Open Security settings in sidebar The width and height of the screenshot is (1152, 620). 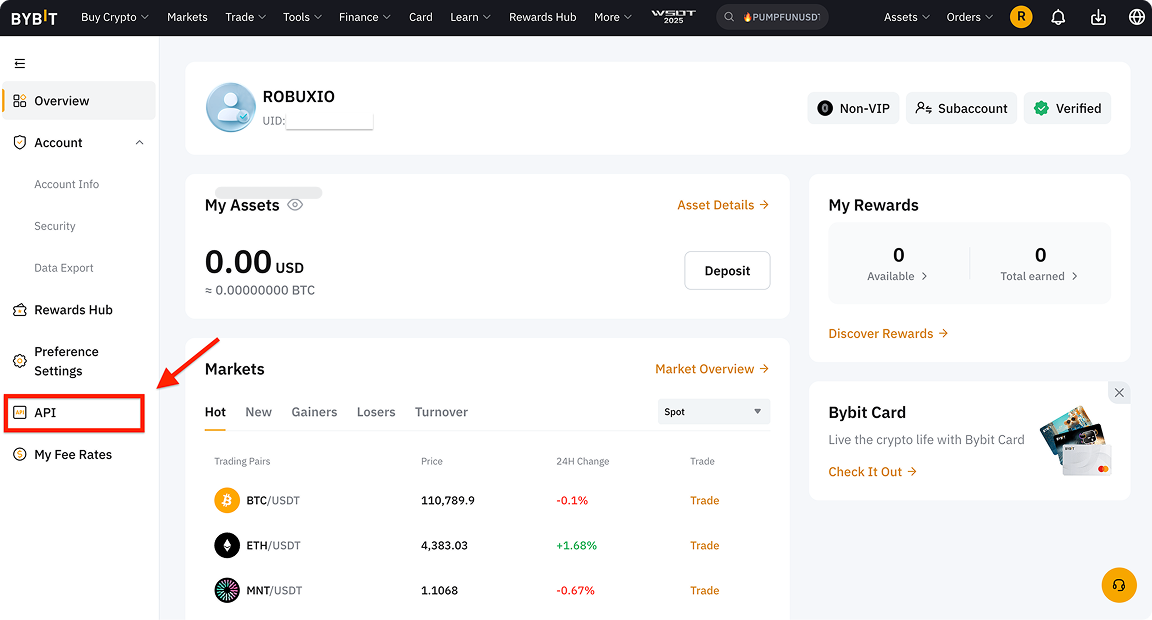tap(54, 226)
